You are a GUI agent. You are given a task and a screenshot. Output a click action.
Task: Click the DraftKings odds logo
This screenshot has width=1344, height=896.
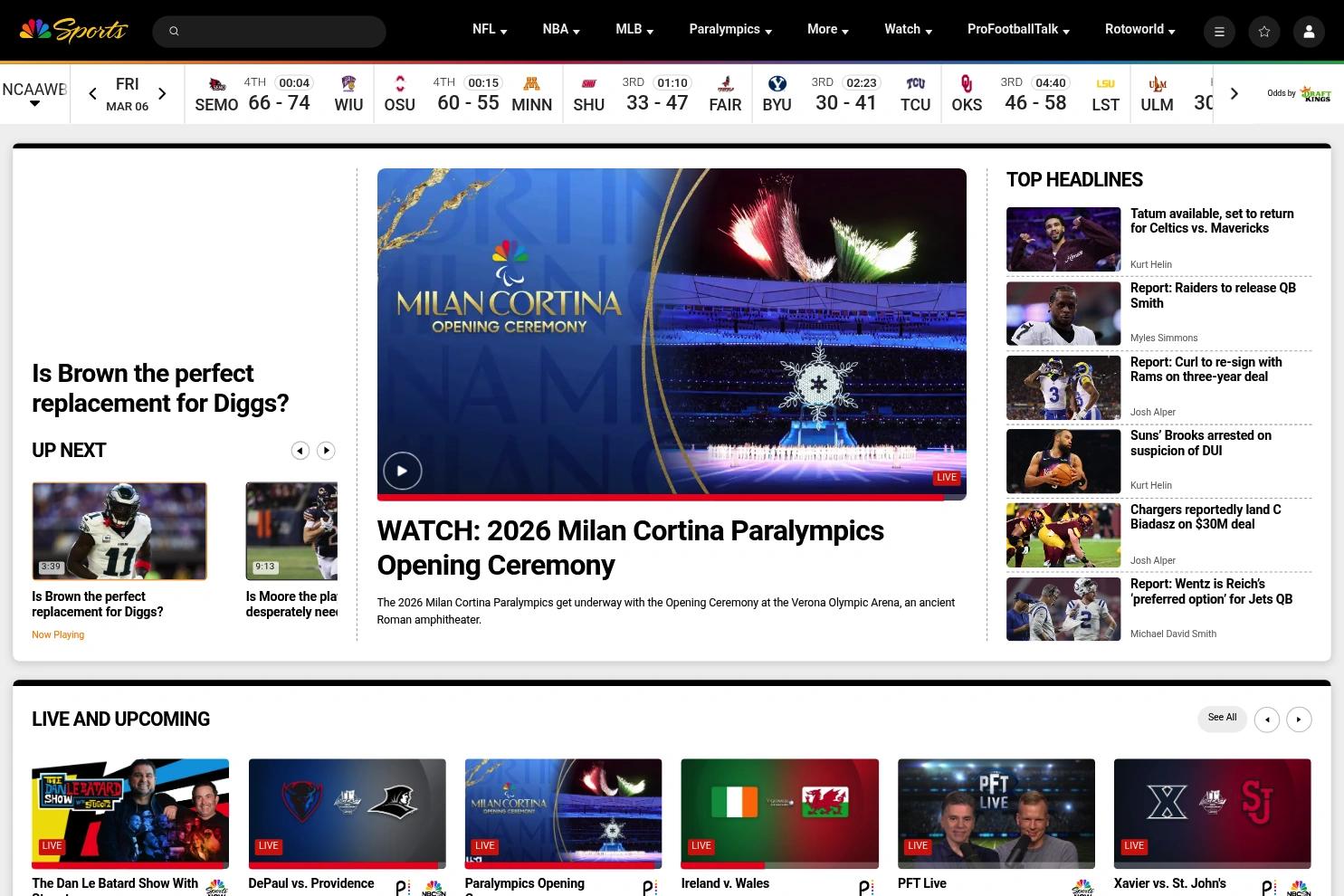point(1315,93)
